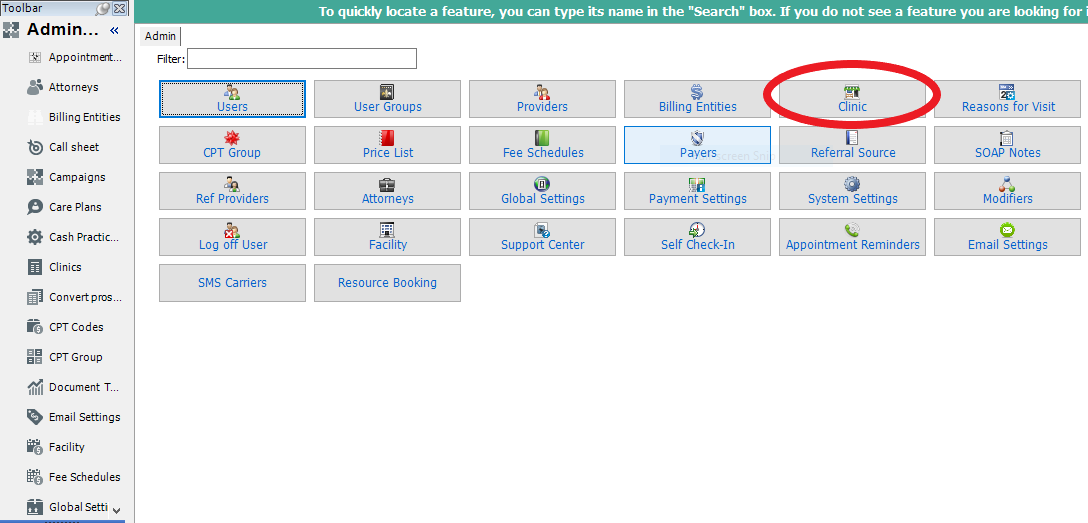Pin the Toolbar panel
This screenshot has width=1088, height=523.
pos(103,8)
